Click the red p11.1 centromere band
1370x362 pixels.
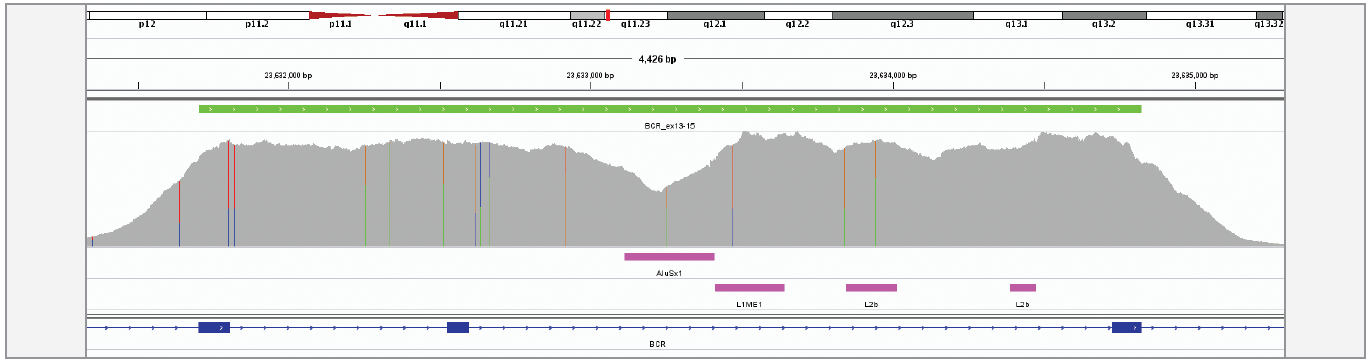click(x=341, y=16)
